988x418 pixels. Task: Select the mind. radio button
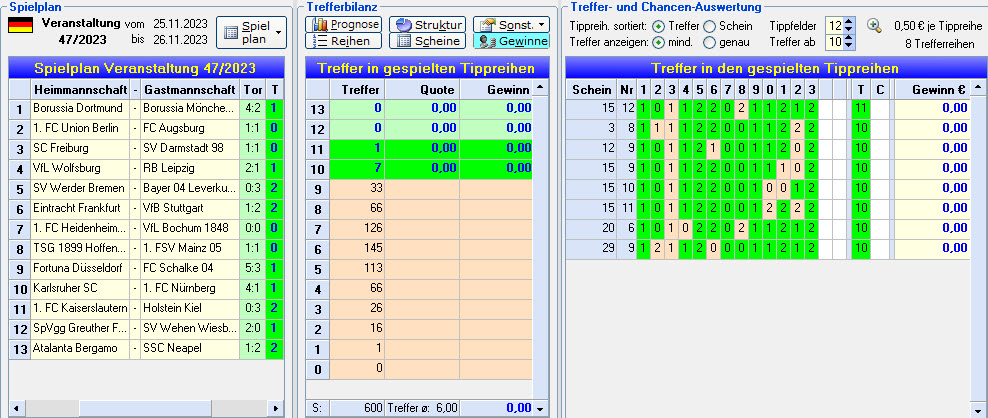tap(658, 43)
